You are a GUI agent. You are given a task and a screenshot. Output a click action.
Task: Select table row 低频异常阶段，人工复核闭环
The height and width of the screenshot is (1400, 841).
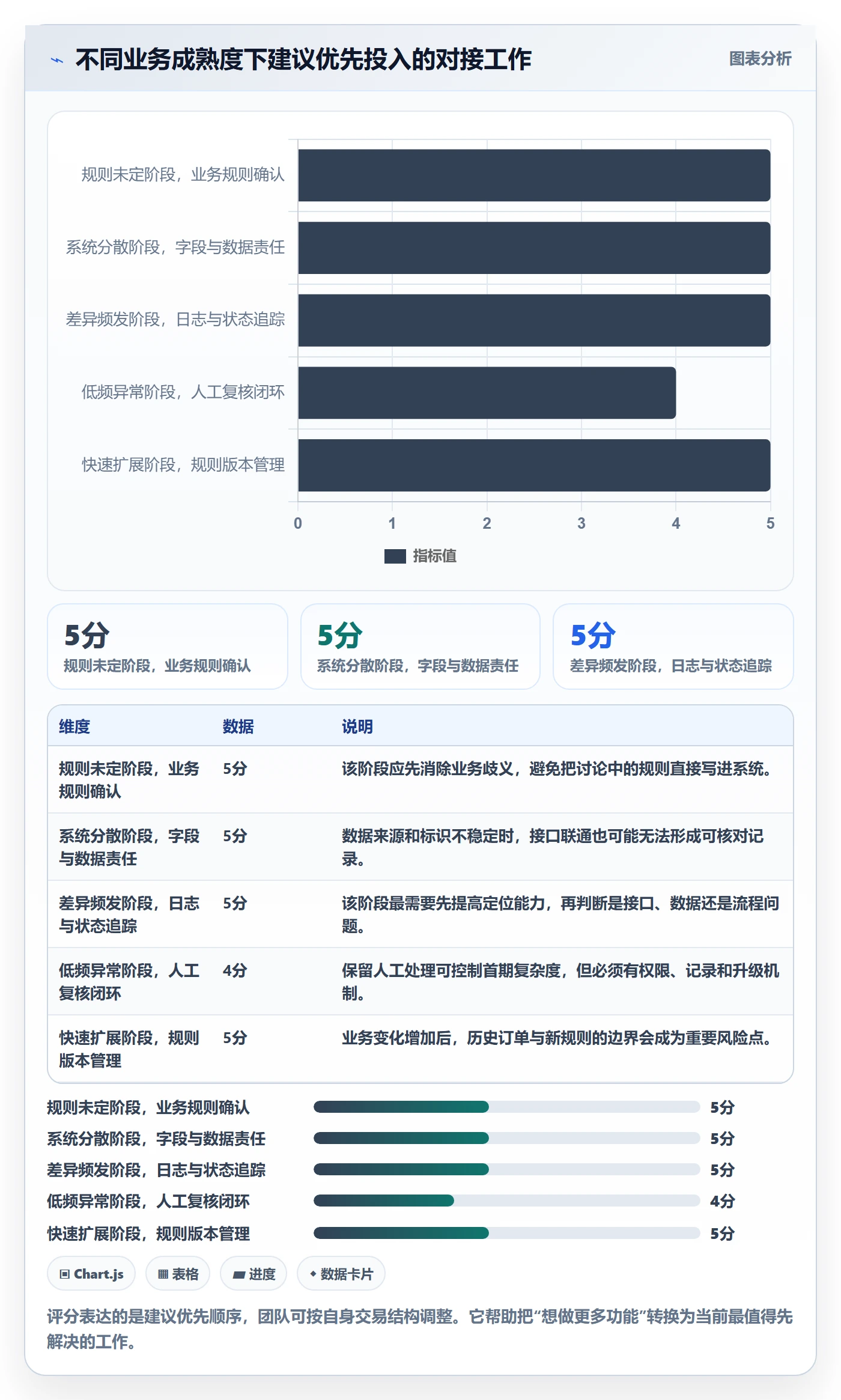421,982
